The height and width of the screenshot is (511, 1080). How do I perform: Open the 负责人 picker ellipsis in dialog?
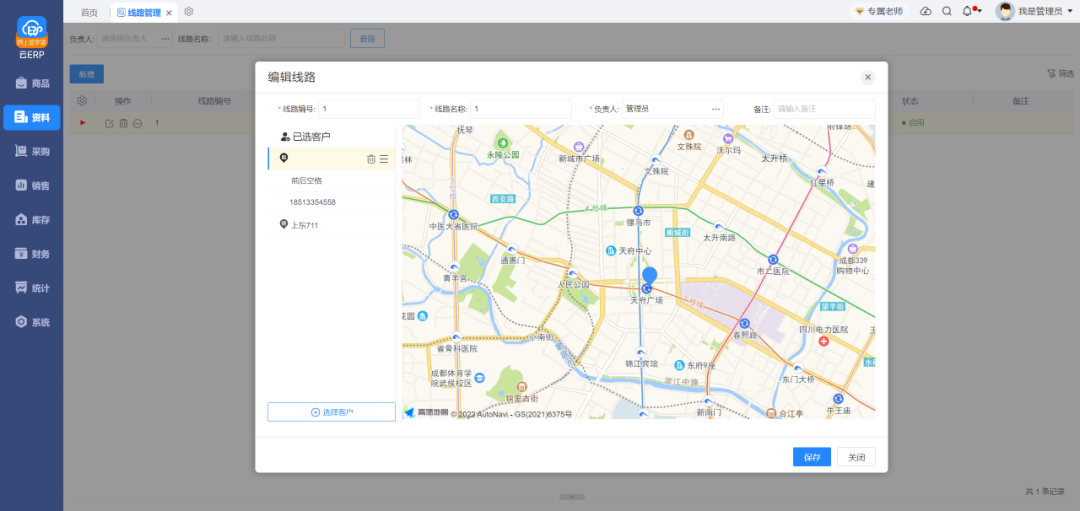(716, 109)
